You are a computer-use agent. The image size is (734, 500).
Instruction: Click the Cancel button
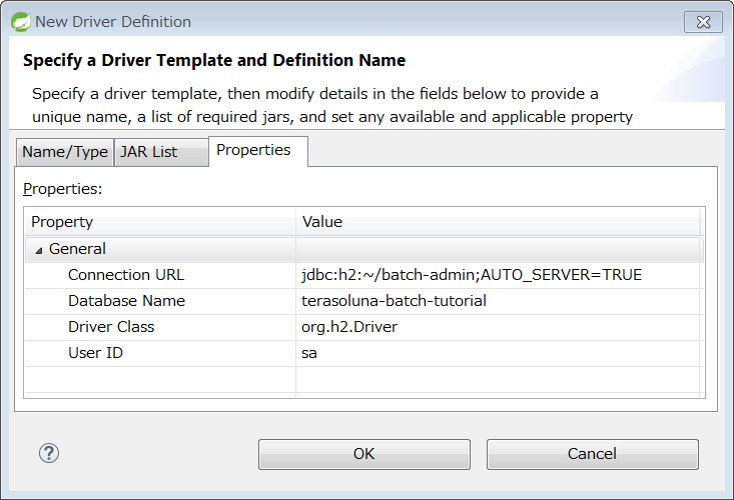click(592, 454)
